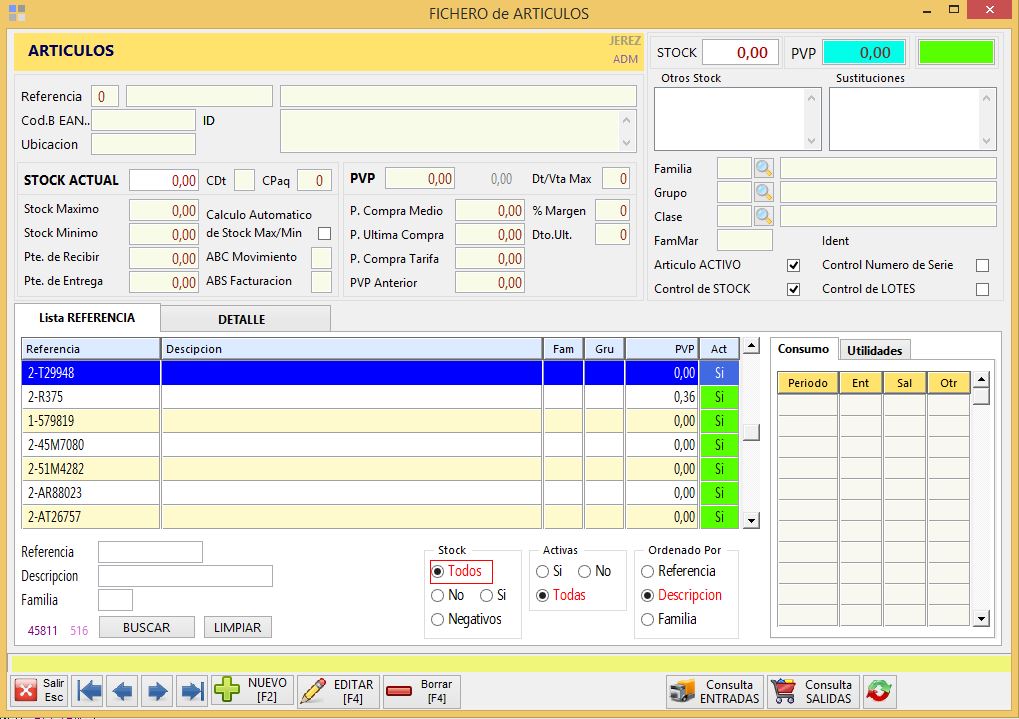Jump to the last record arrow
Screen dimensions: 1019x719
click(x=191, y=691)
